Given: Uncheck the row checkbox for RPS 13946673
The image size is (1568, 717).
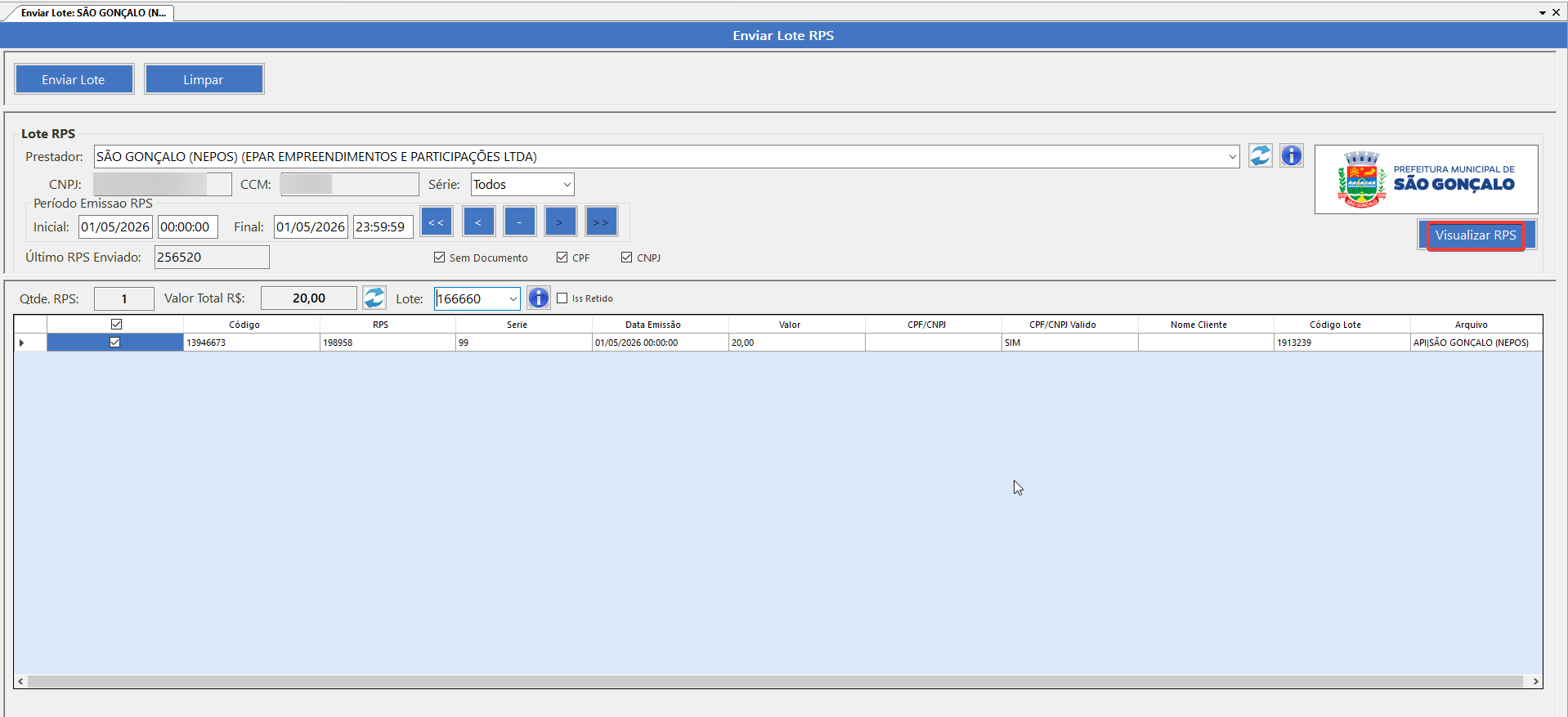Looking at the screenshot, I should click(x=114, y=343).
